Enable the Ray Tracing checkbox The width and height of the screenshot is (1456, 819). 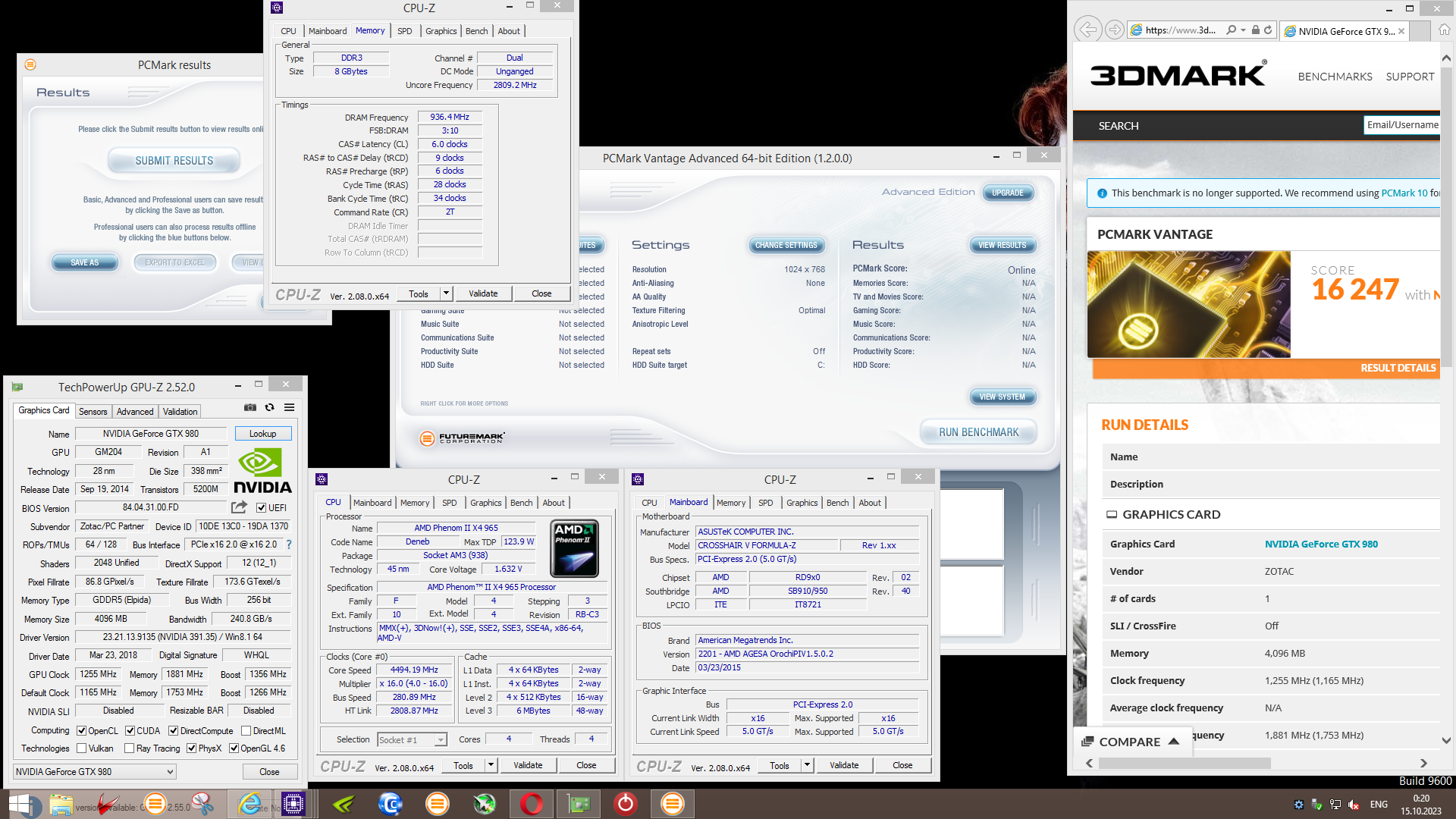pyautogui.click(x=130, y=748)
